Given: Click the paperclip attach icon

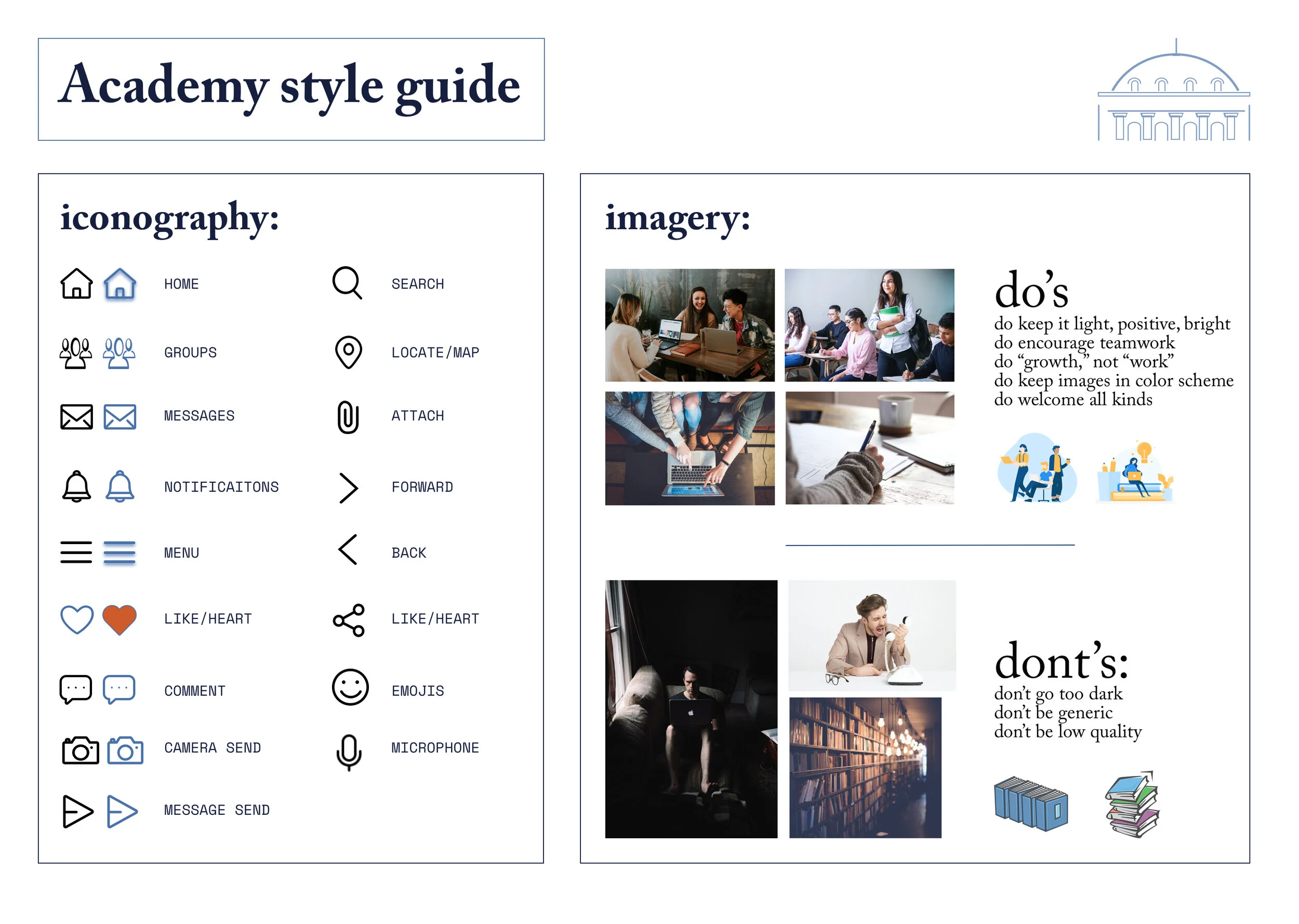Looking at the screenshot, I should point(348,417).
